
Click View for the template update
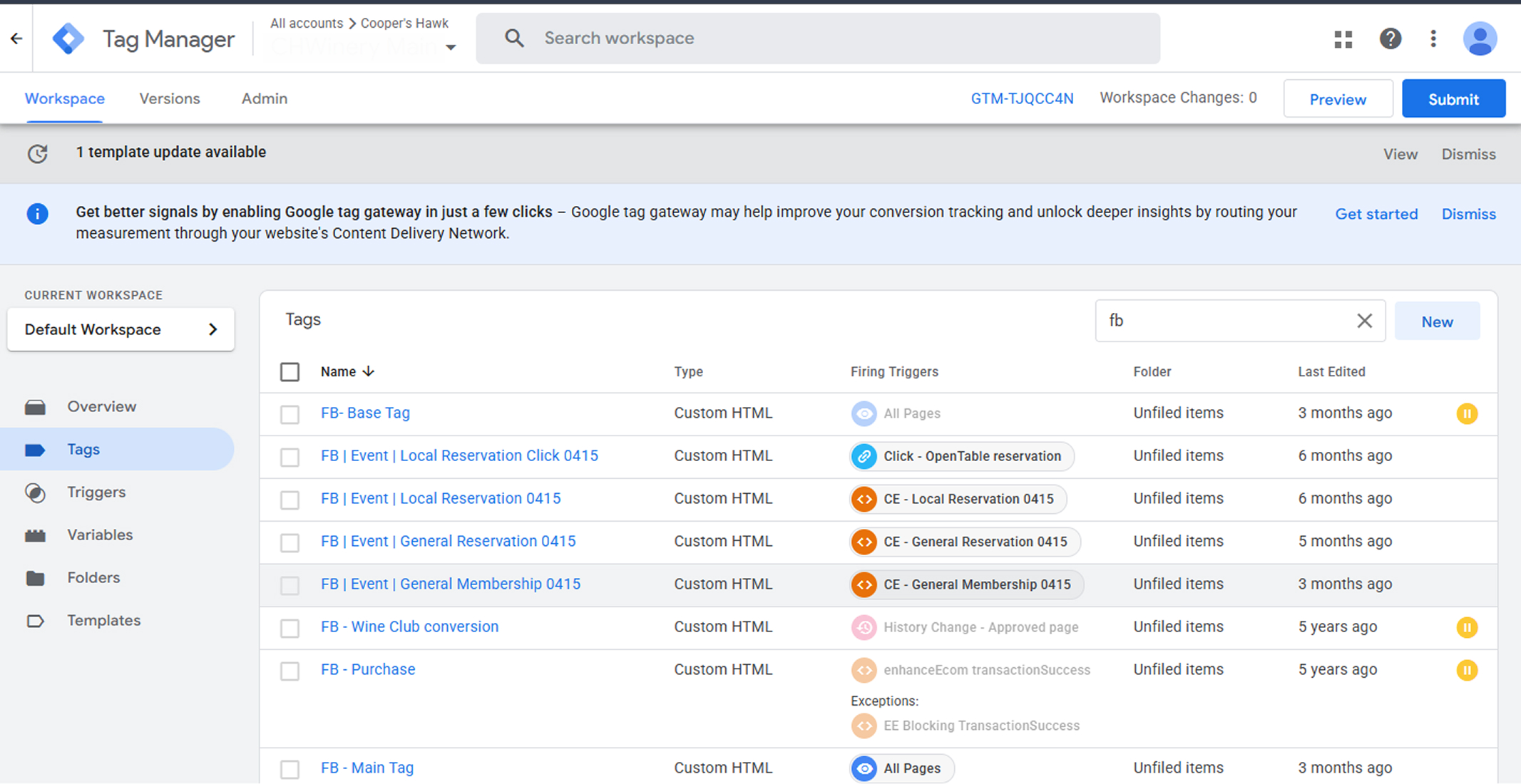pos(1400,154)
